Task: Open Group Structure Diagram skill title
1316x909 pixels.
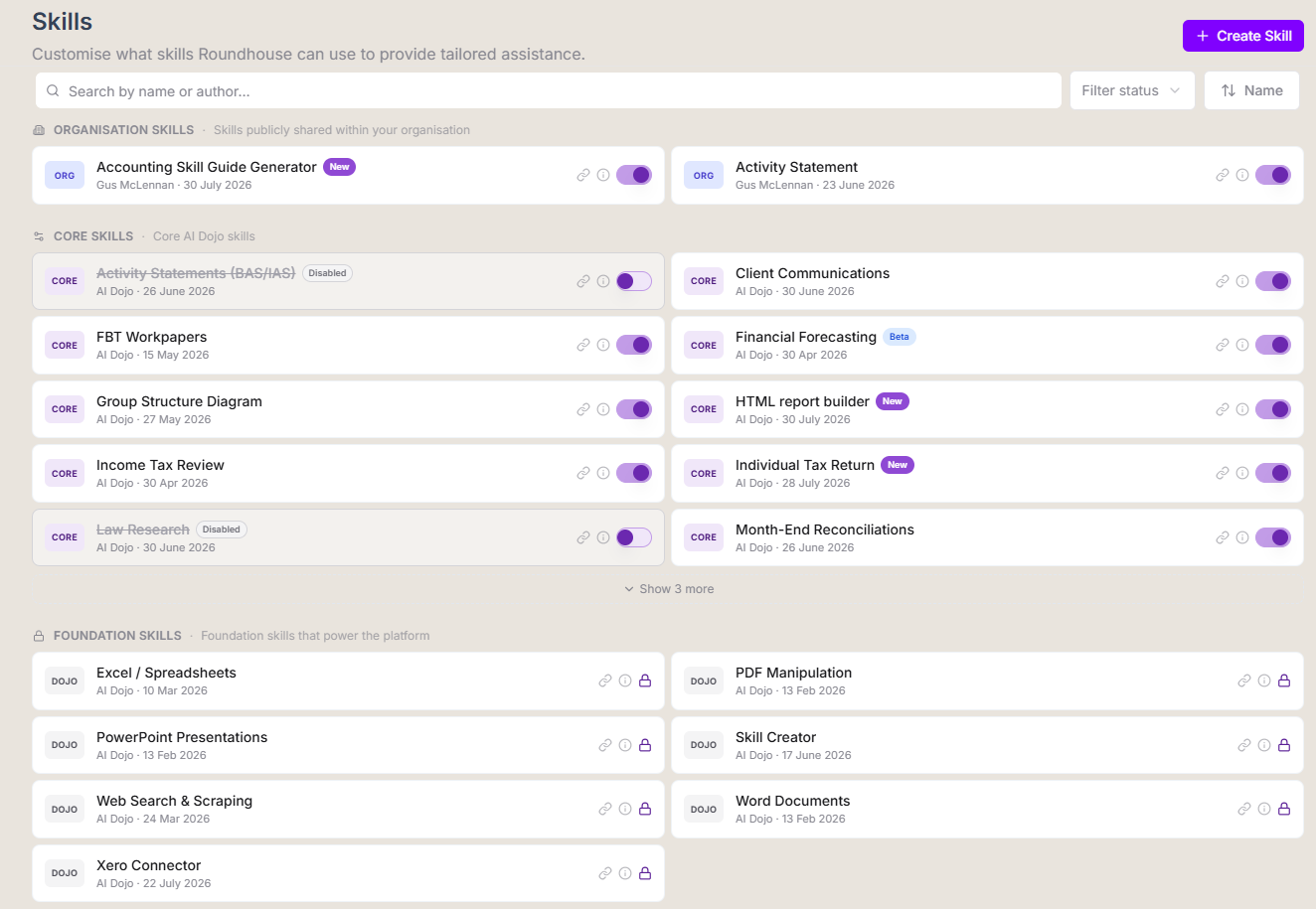Action: point(179,401)
